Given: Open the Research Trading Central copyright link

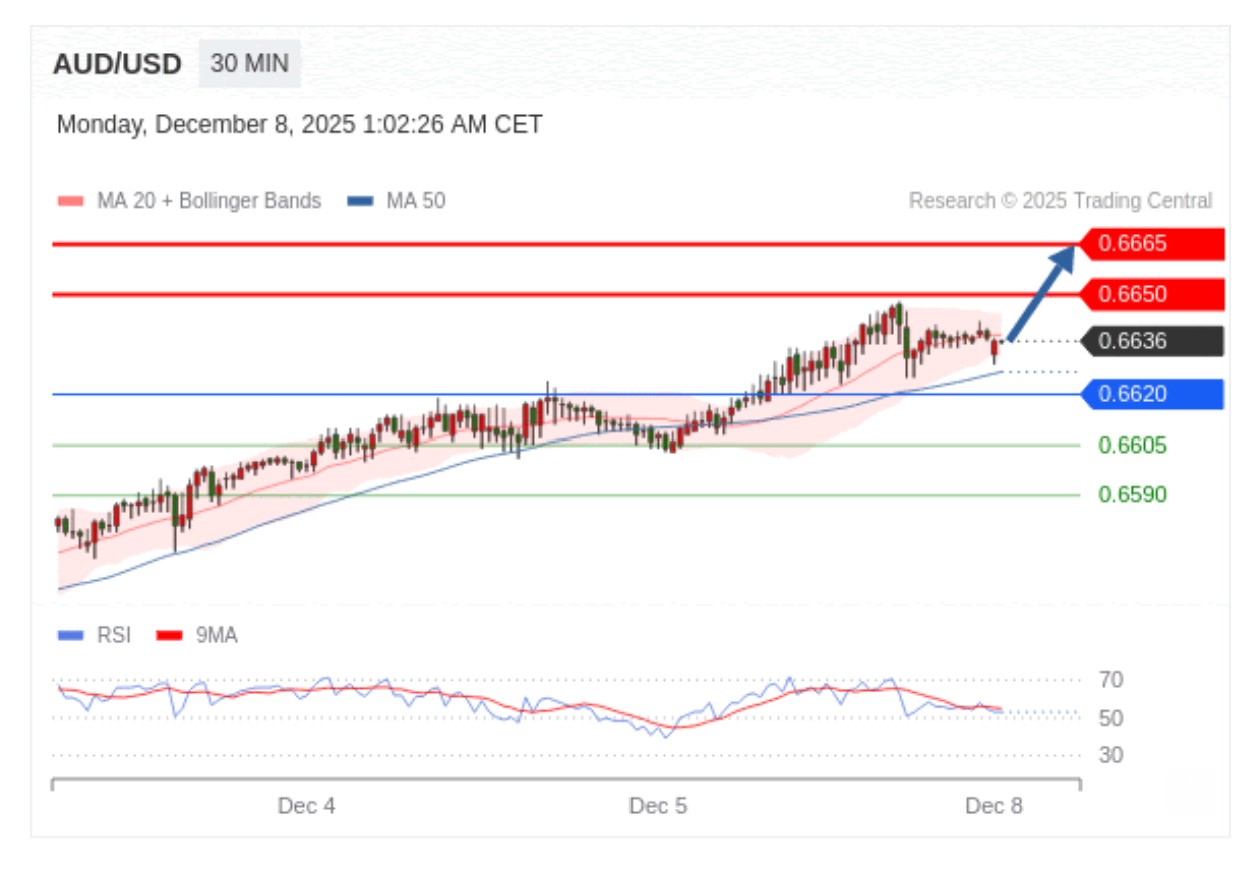Looking at the screenshot, I should click(x=1060, y=201).
